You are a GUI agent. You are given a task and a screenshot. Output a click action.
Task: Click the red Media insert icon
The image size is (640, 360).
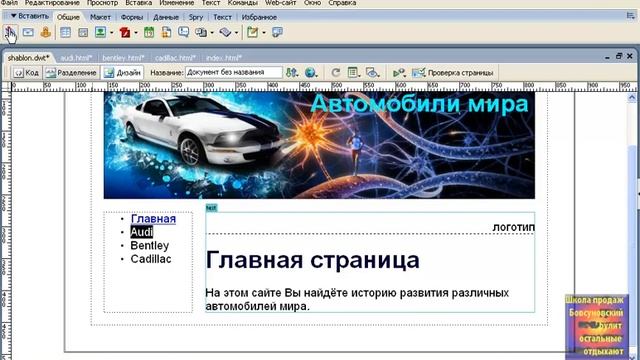(125, 32)
